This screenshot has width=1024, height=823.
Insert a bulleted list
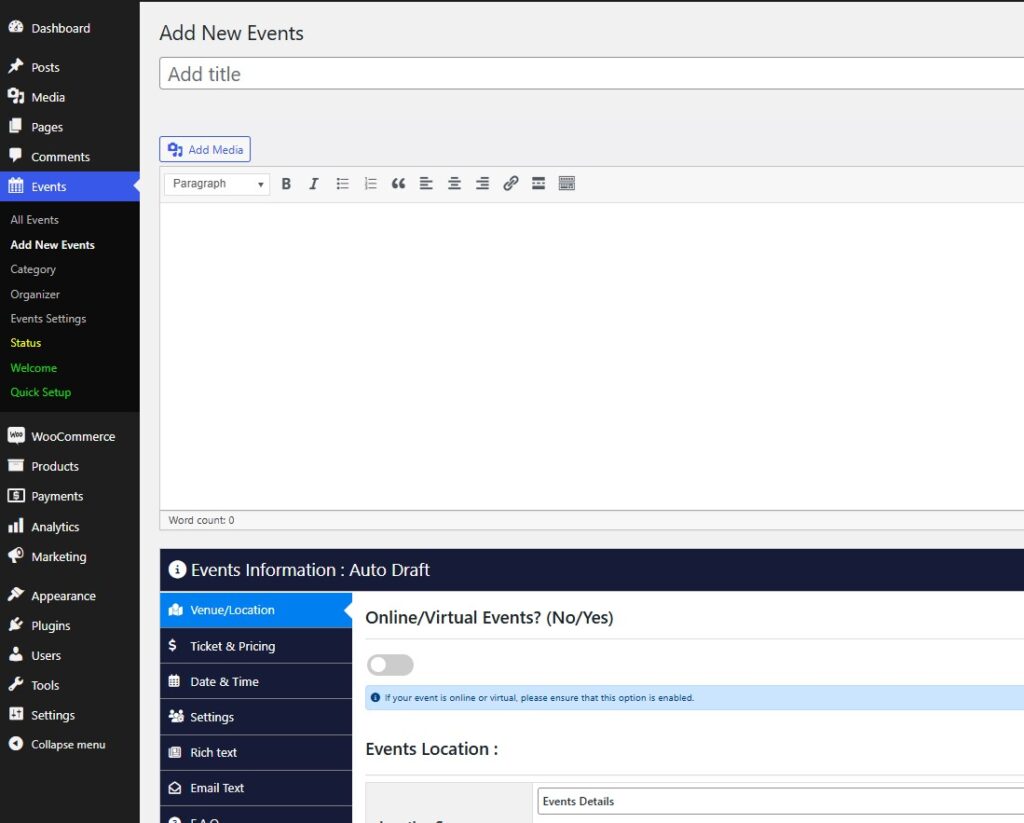coord(342,184)
